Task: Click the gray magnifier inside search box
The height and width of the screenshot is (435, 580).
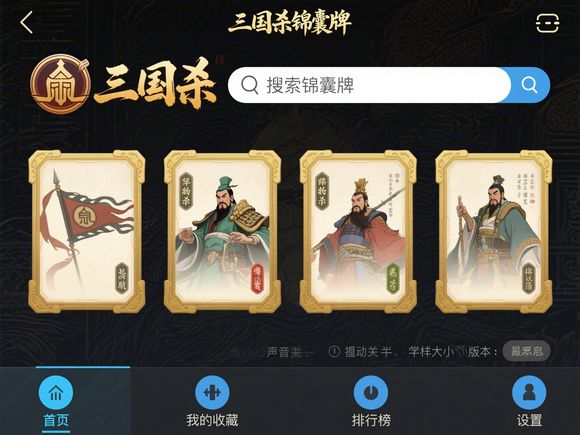Action: [250, 85]
